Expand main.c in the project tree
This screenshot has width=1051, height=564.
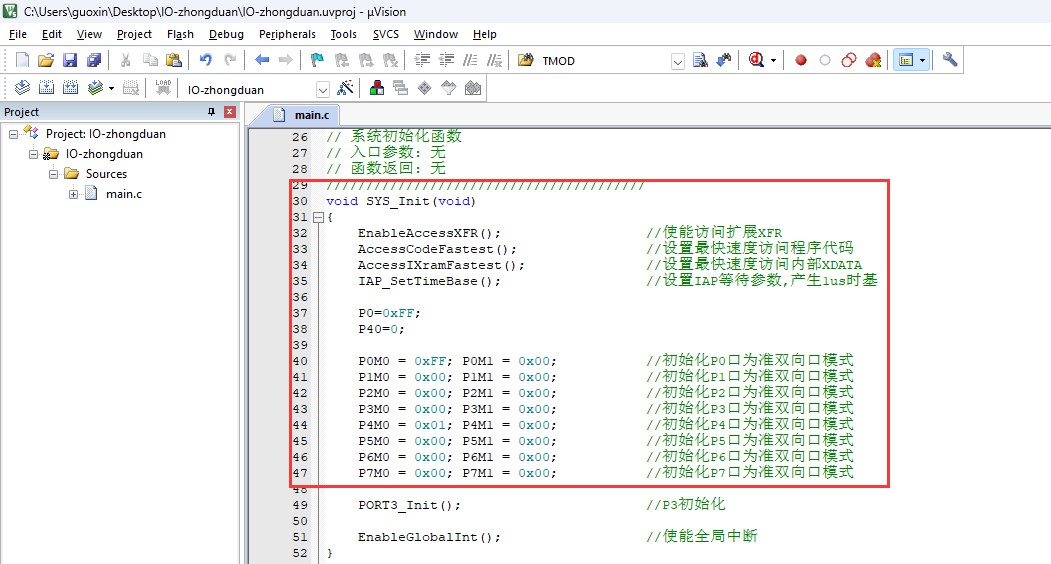point(74,194)
